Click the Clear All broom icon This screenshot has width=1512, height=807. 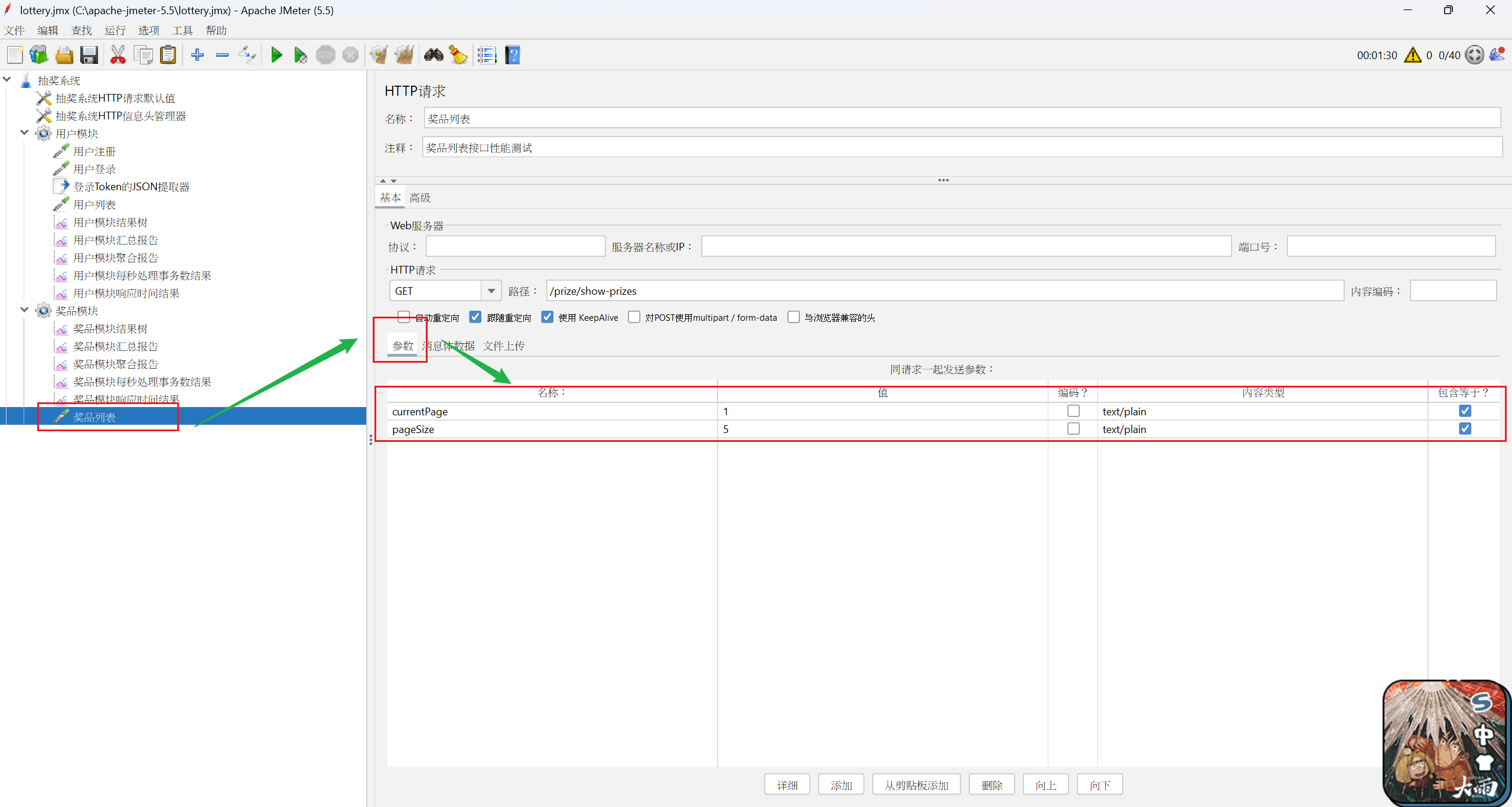tap(405, 56)
